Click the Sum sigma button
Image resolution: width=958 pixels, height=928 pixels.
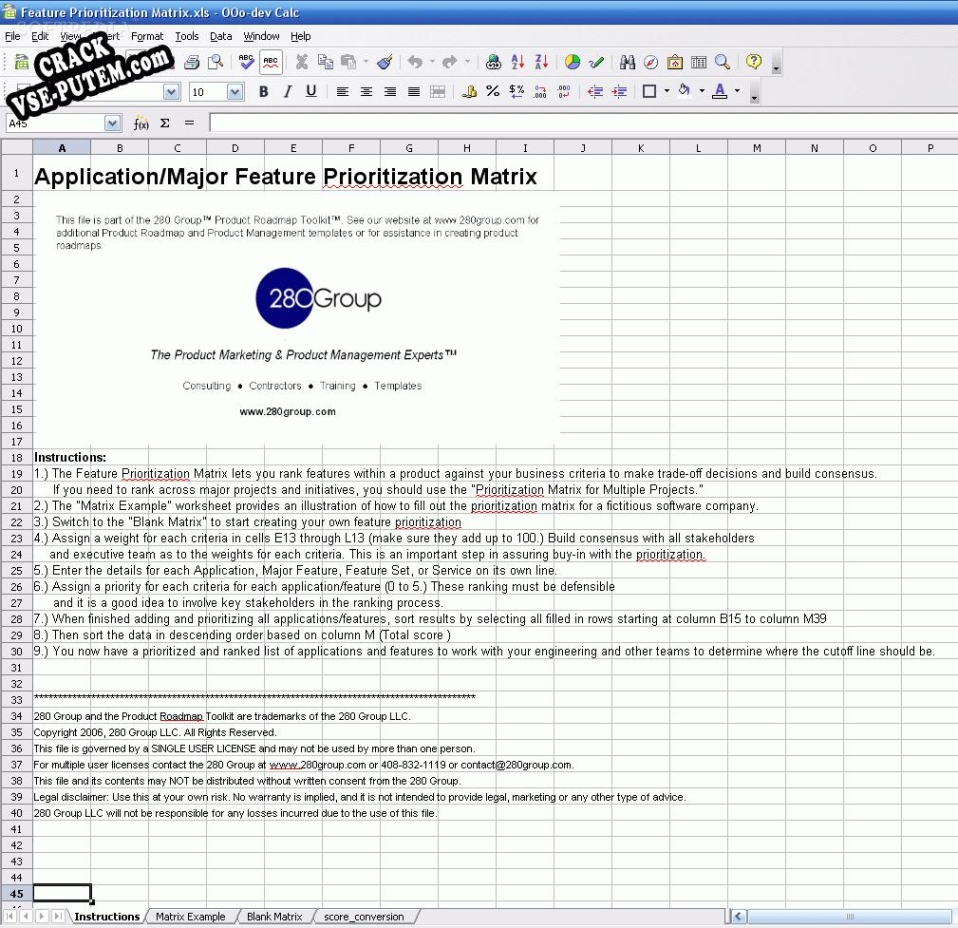(x=165, y=123)
